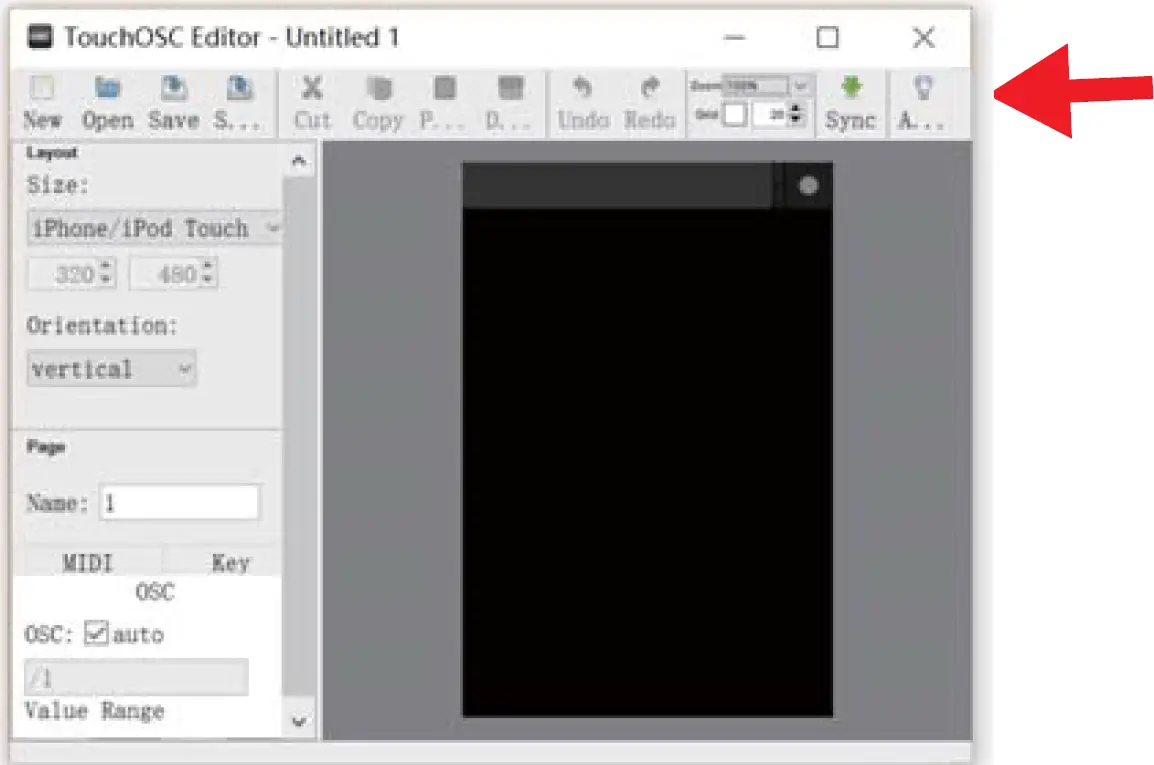Click the grid size number field
The image size is (1154, 765).
click(771, 114)
